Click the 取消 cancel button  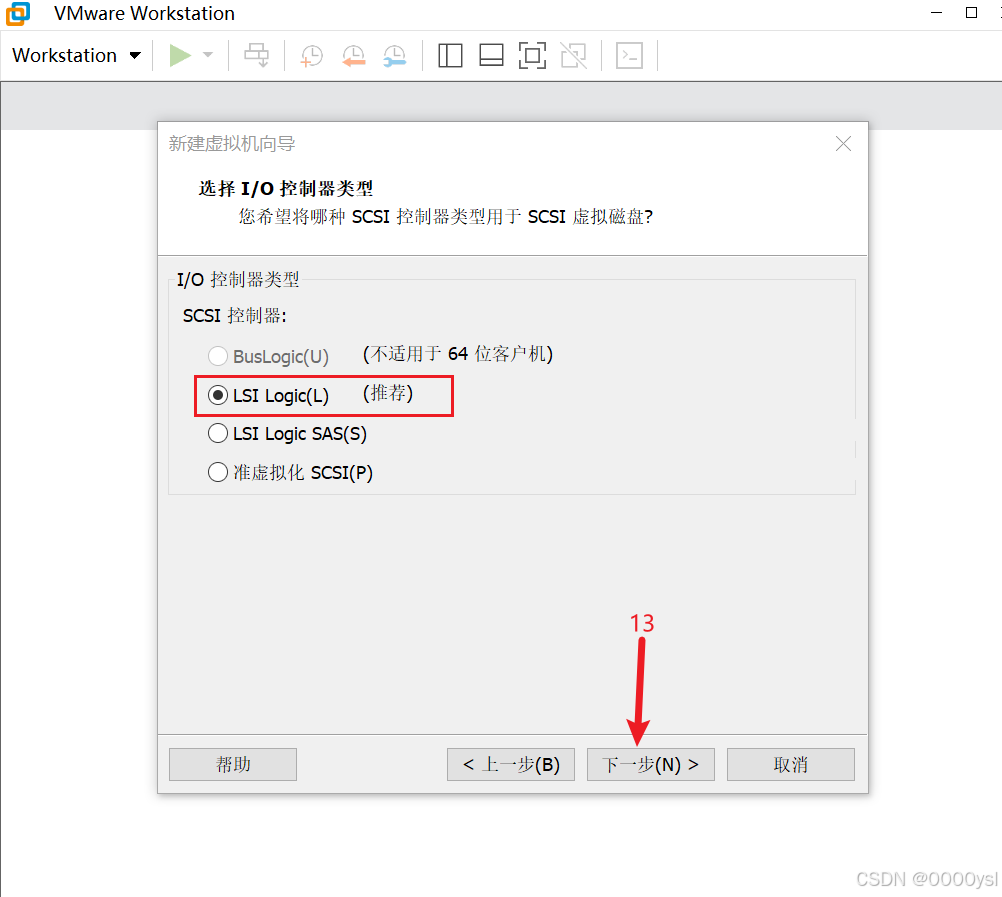pos(790,764)
